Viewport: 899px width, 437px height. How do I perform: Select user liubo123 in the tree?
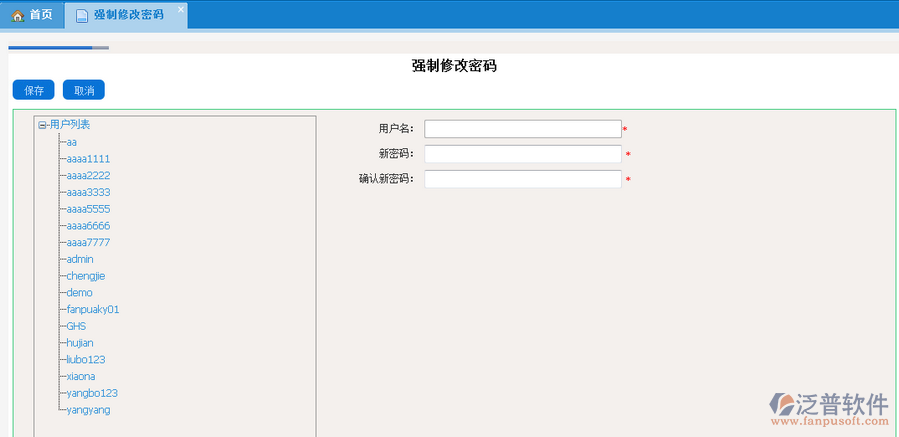tap(86, 360)
